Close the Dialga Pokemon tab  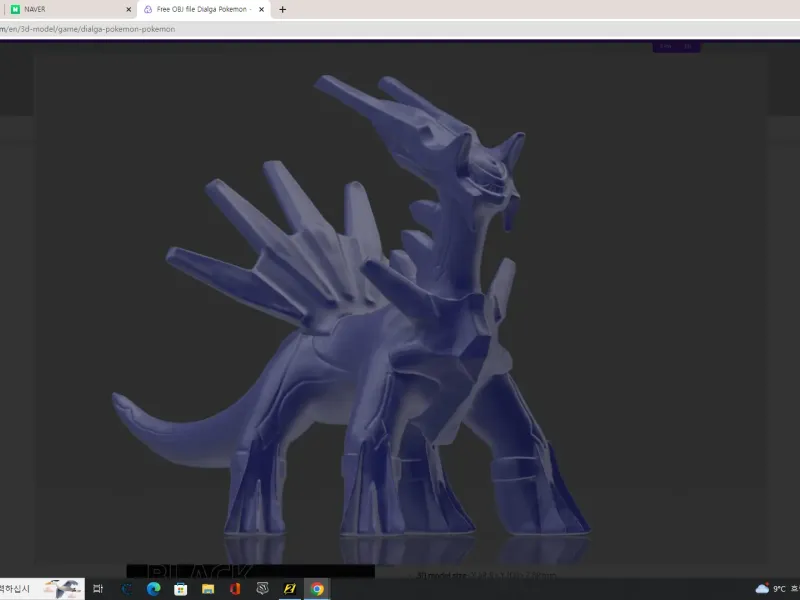pos(261,9)
